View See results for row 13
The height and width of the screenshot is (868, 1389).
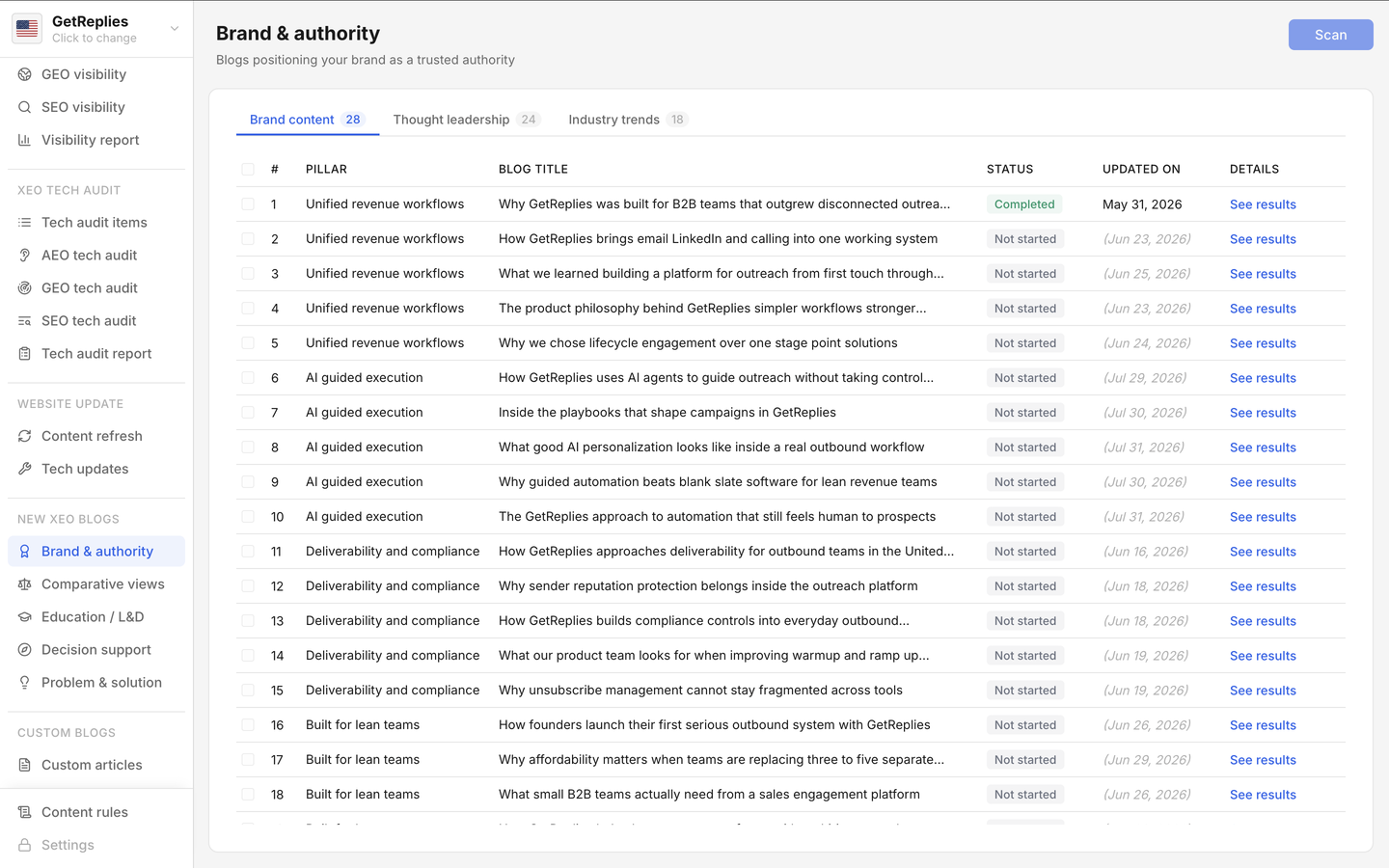pos(1263,621)
